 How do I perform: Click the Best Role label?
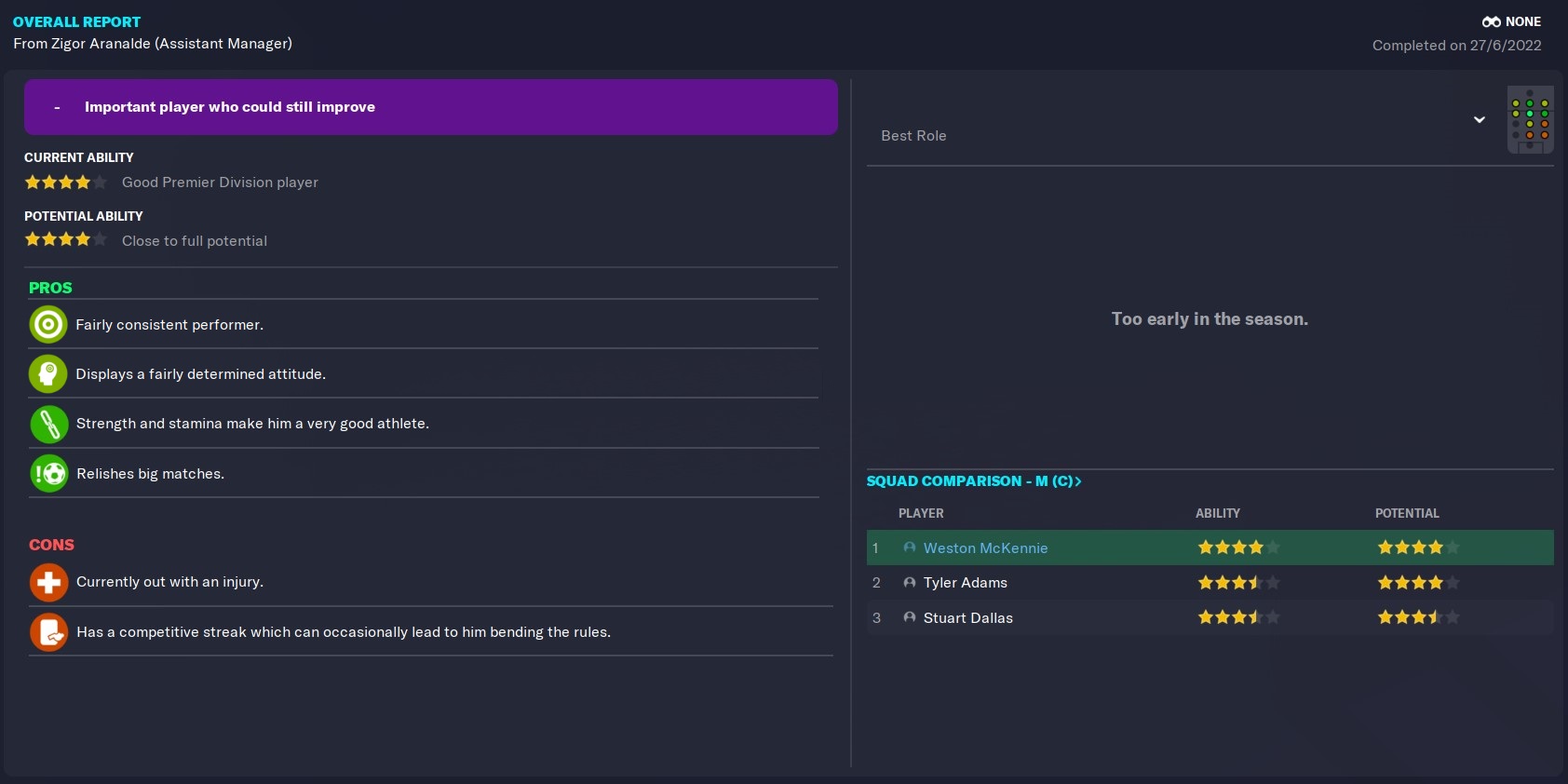[x=913, y=136]
